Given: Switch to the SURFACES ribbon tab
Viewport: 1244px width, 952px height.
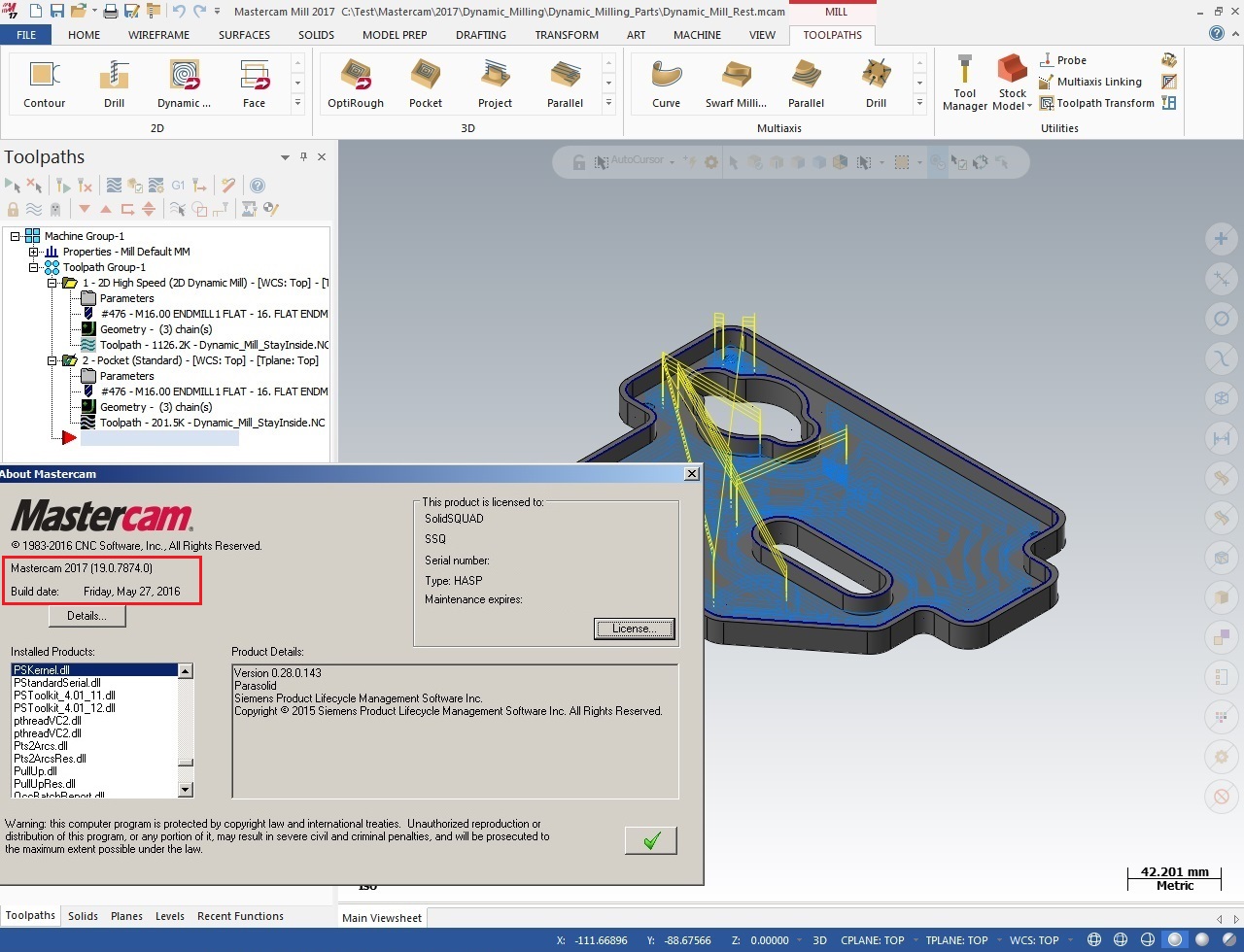Looking at the screenshot, I should [244, 35].
